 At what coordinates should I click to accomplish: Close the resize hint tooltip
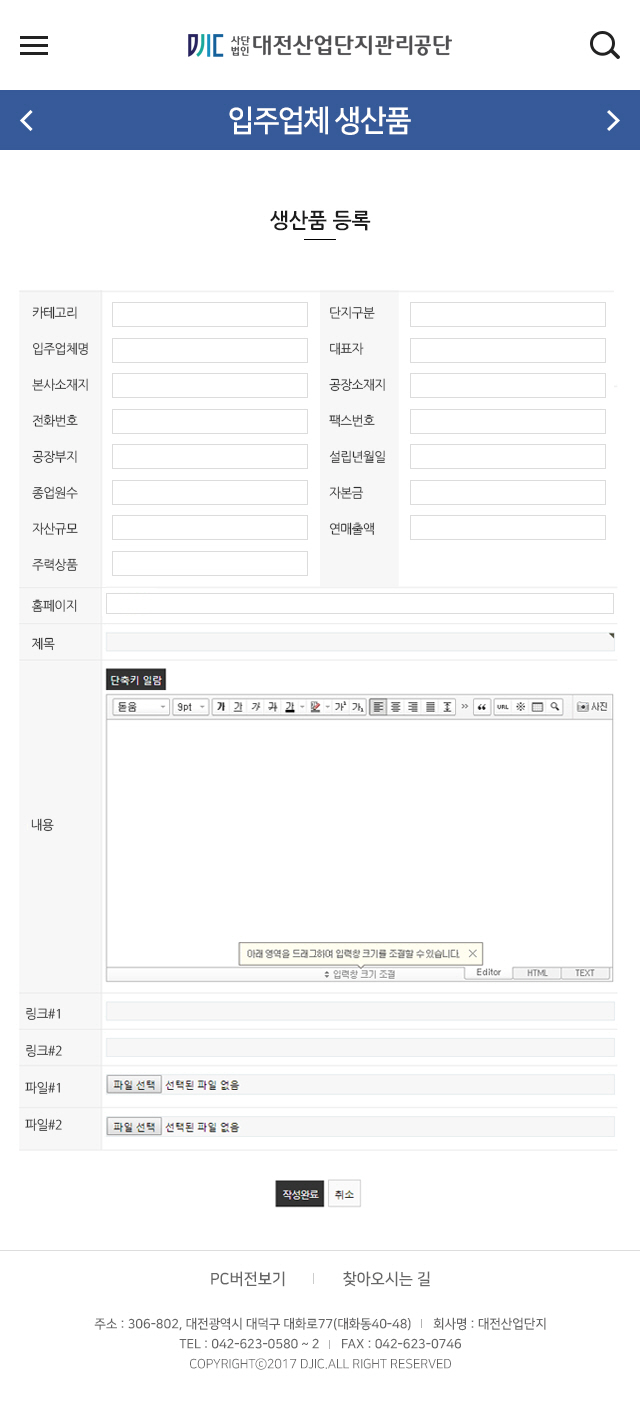tap(473, 954)
